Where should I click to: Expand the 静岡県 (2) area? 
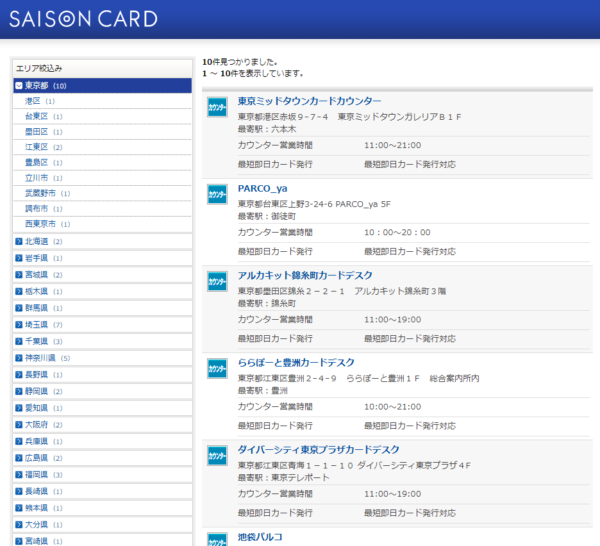(x=103, y=391)
